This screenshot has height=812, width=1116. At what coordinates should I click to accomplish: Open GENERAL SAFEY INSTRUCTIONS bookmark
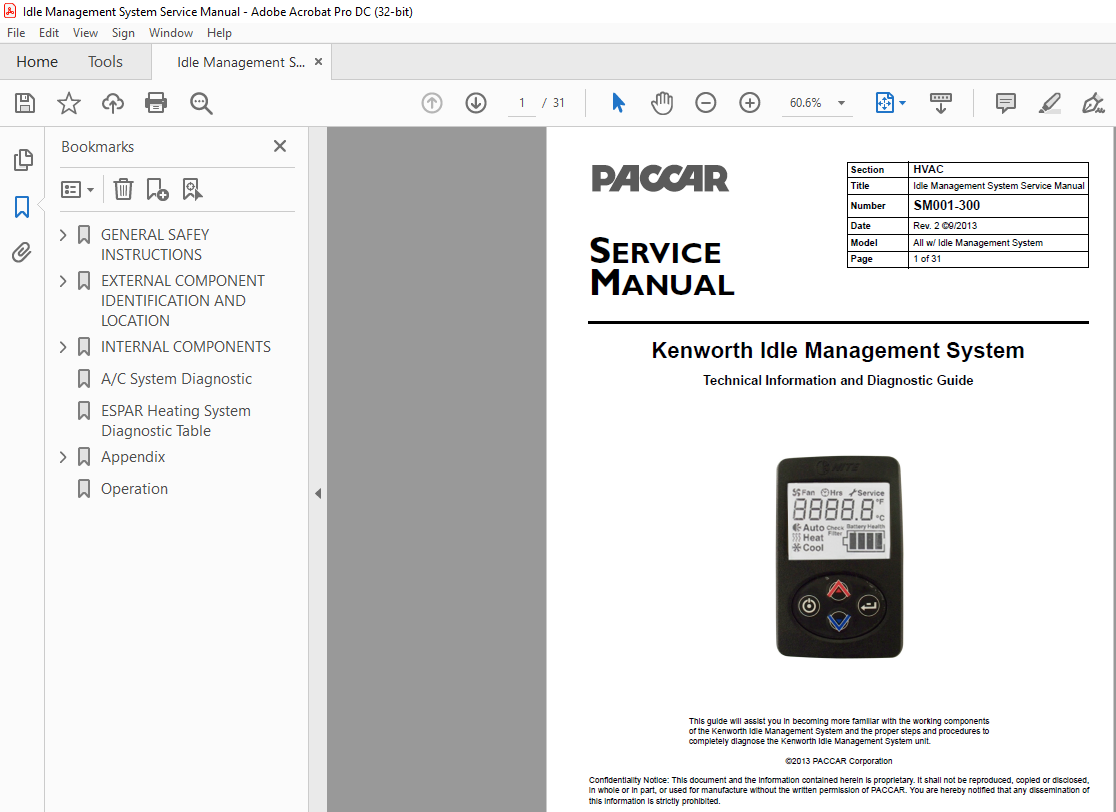point(155,245)
